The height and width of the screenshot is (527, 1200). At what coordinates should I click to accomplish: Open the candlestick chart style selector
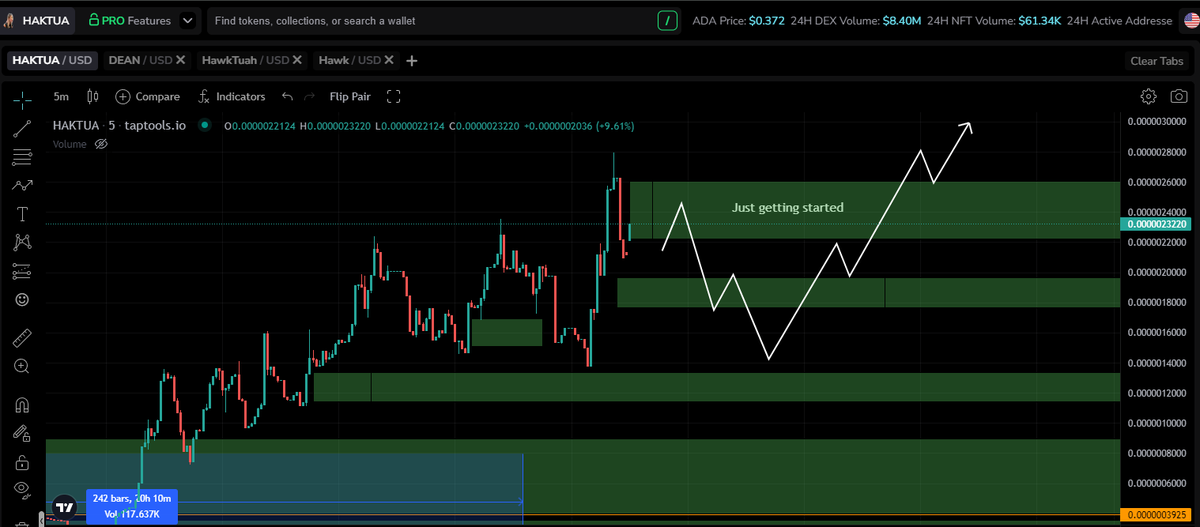coord(93,97)
